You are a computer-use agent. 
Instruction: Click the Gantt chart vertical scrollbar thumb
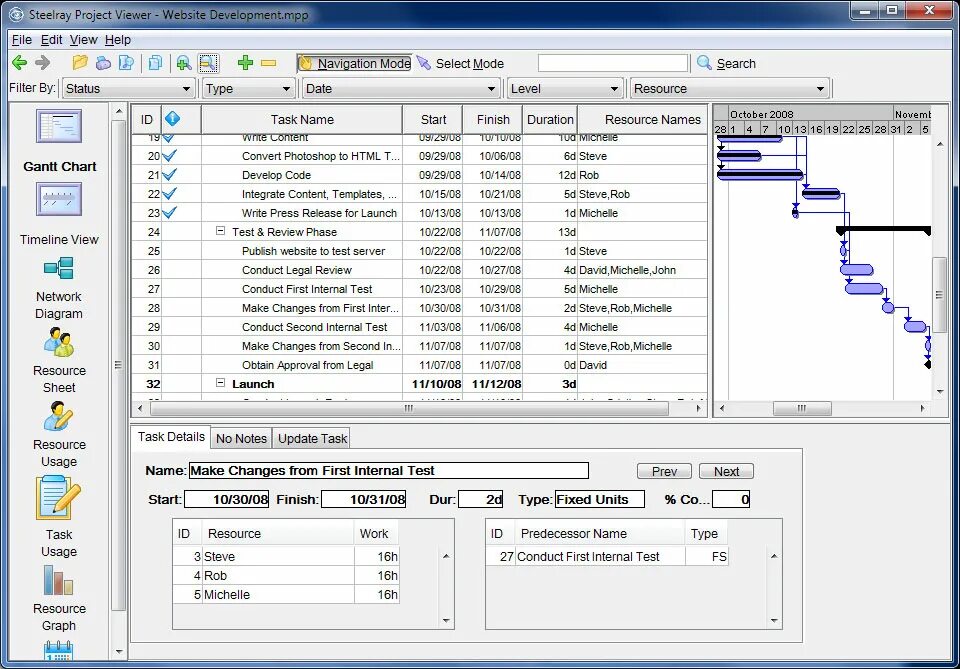(939, 295)
